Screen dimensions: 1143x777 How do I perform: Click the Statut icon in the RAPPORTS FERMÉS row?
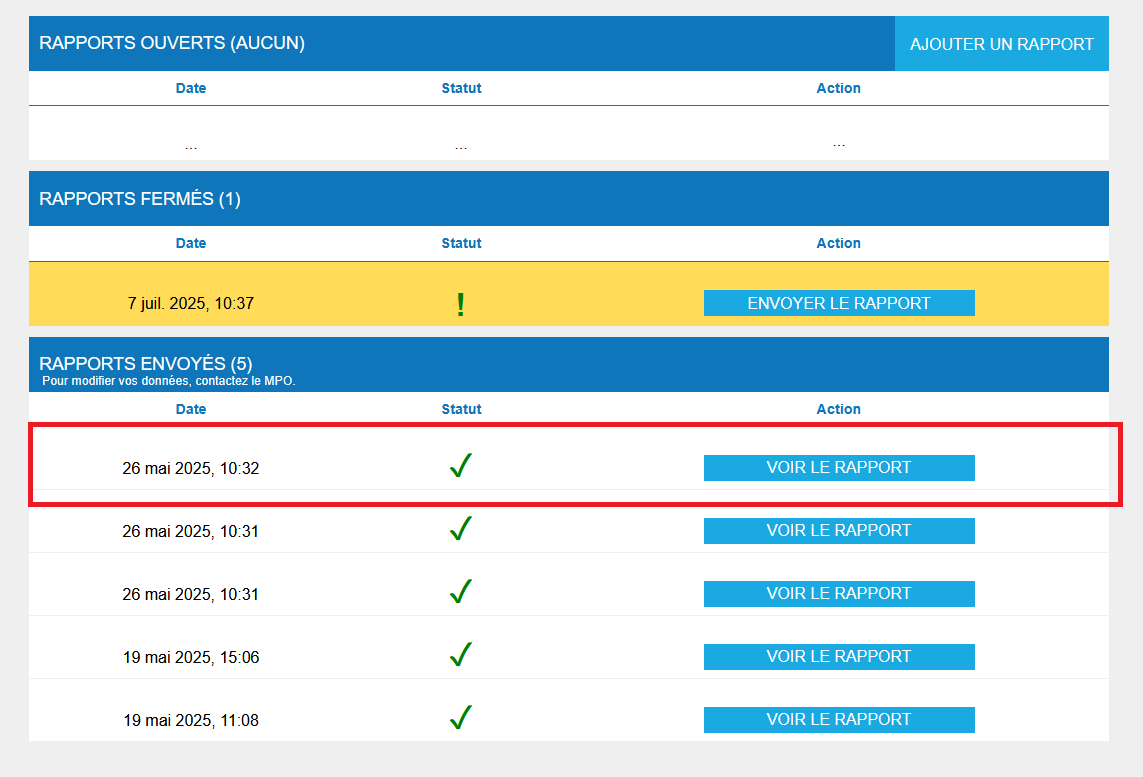tap(460, 302)
